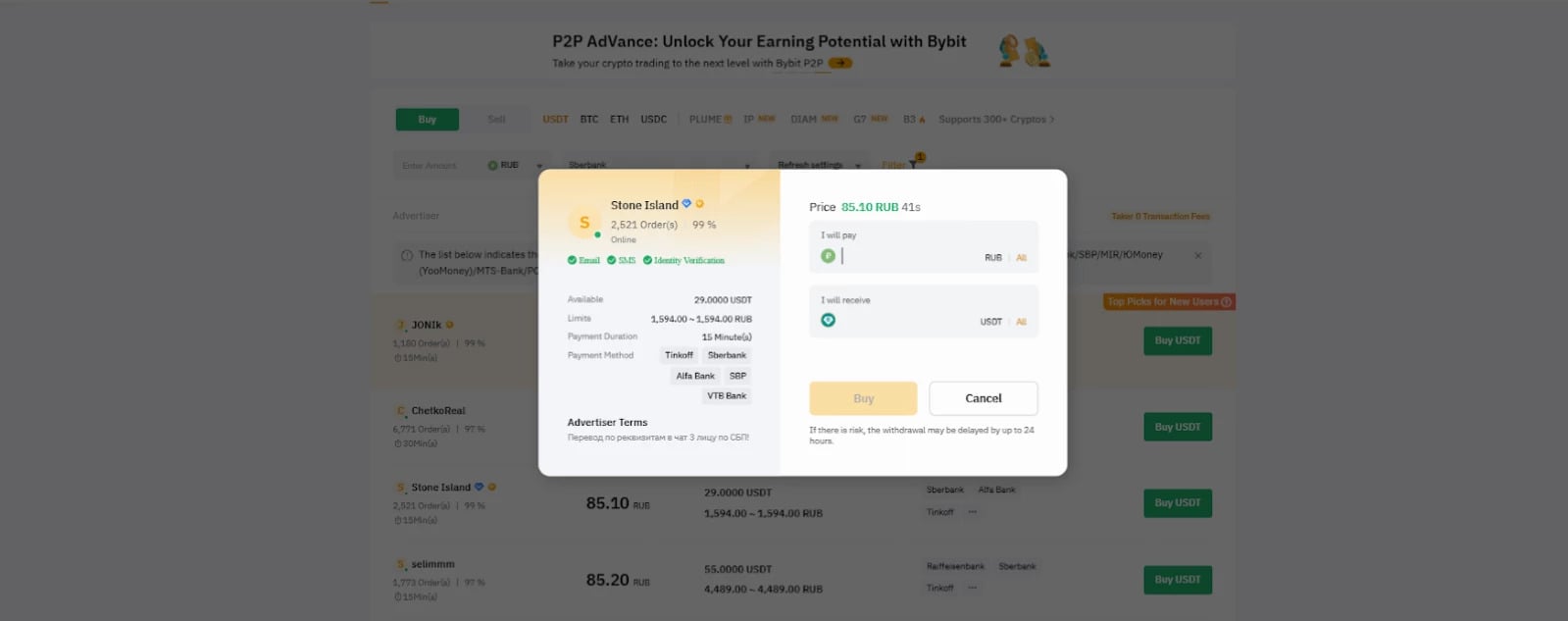The width and height of the screenshot is (1568, 621).
Task: Click the USDT Tether icon in receive field
Action: (x=828, y=321)
